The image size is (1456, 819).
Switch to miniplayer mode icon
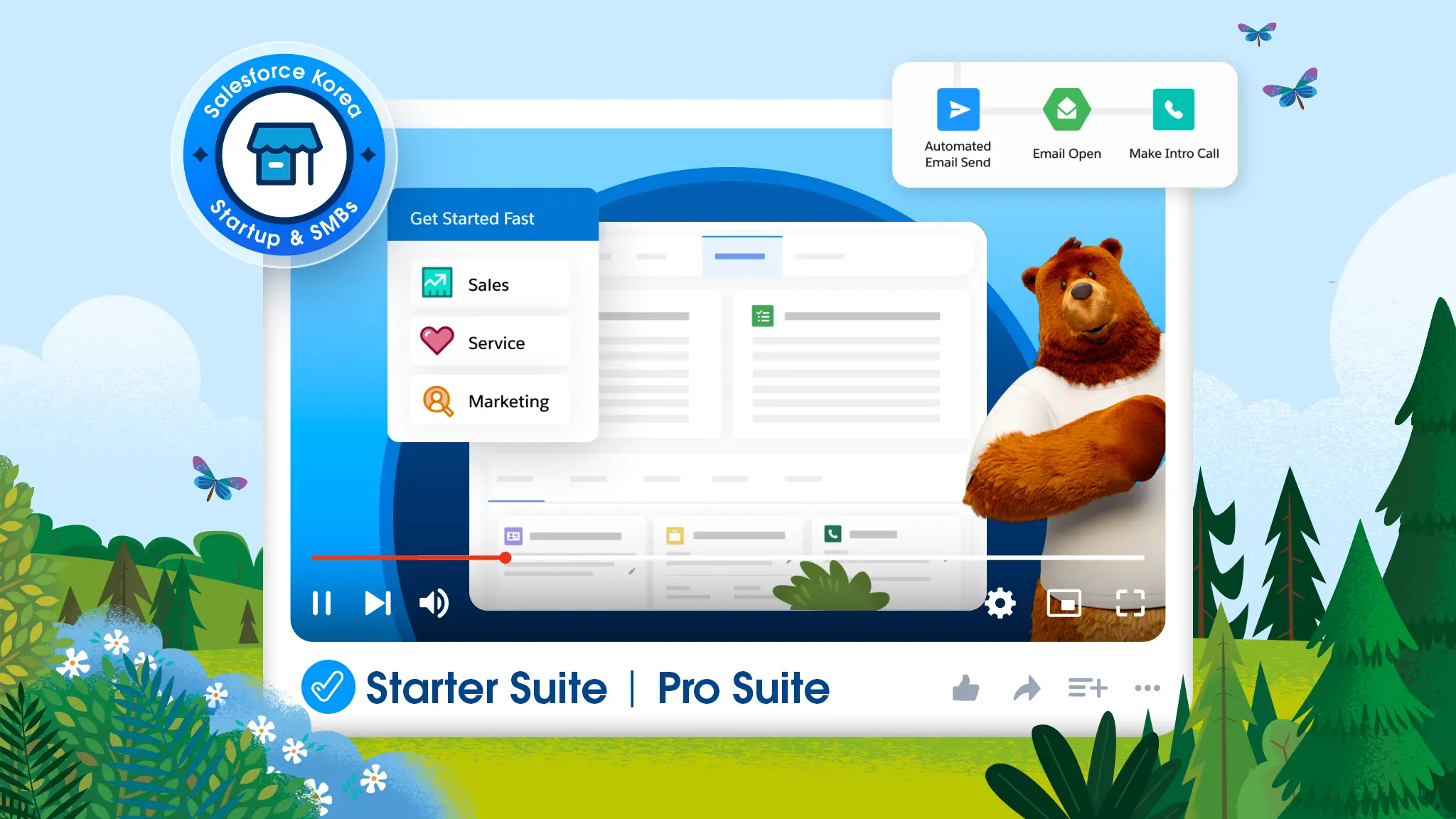[1064, 603]
